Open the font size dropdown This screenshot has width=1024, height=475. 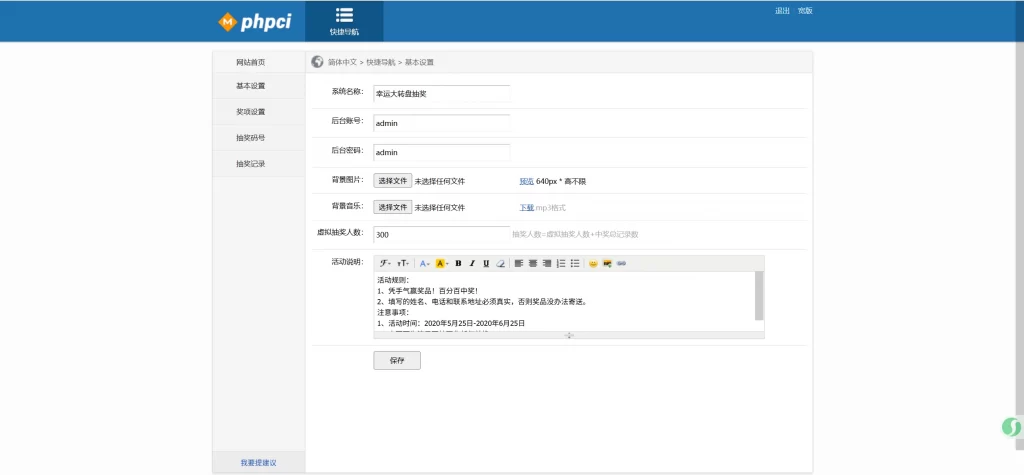(x=403, y=263)
